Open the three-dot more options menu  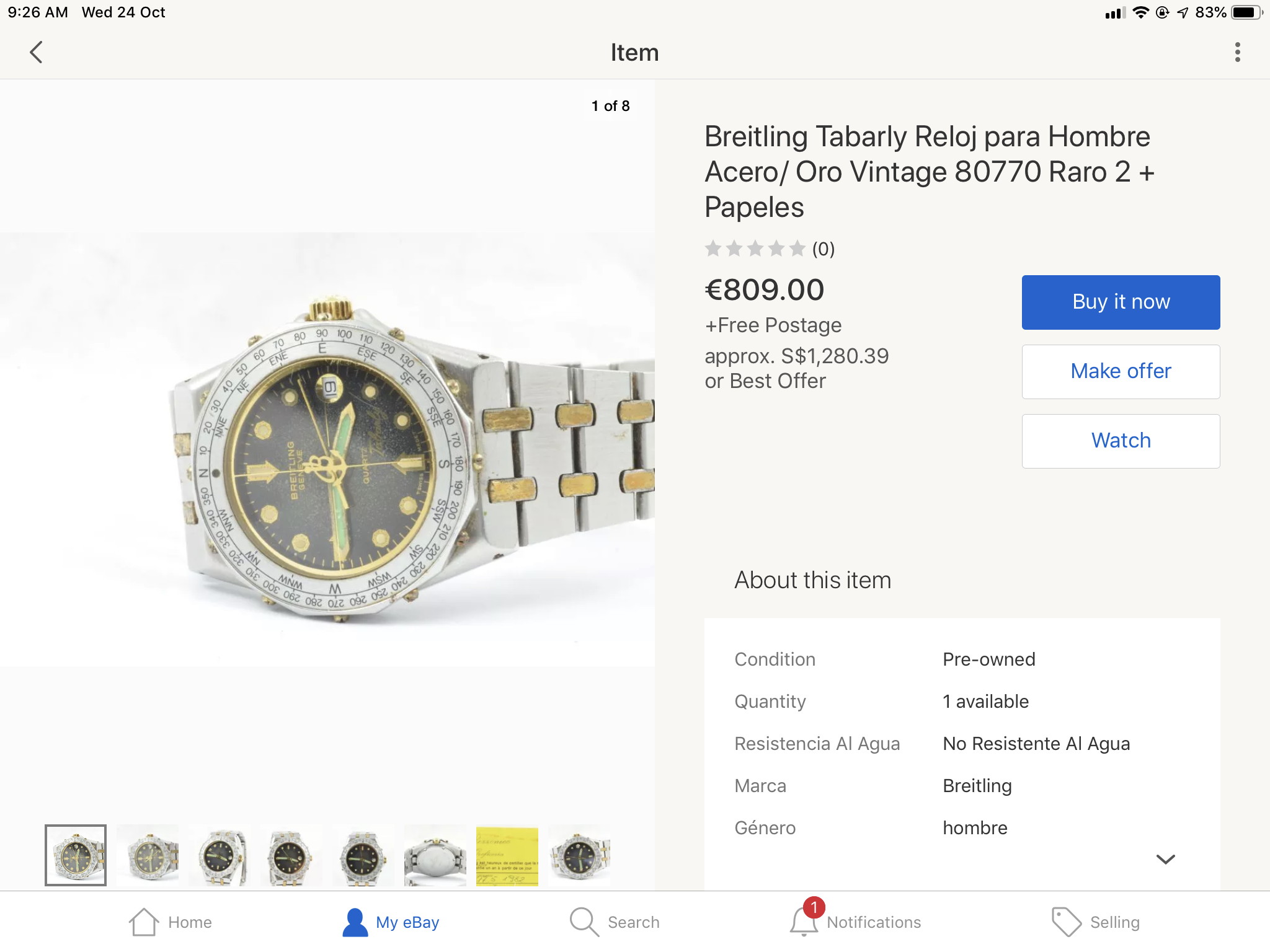pyautogui.click(x=1237, y=53)
